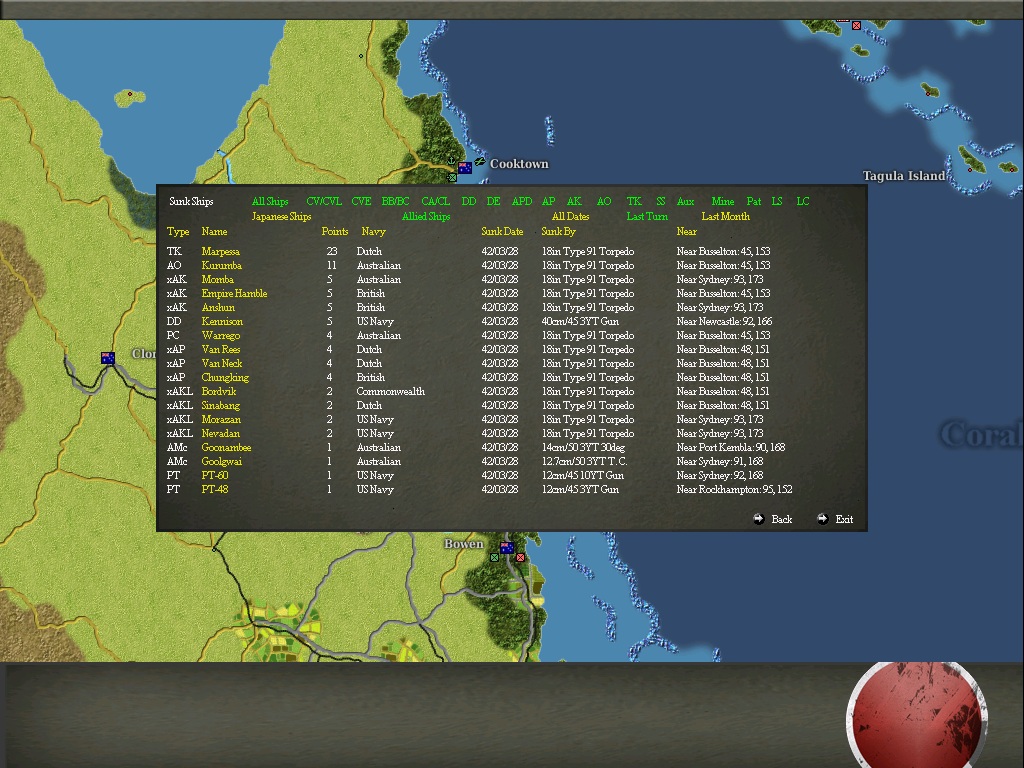The width and height of the screenshot is (1024, 768).
Task: Open ship Kurumba in the list
Action: point(221,265)
